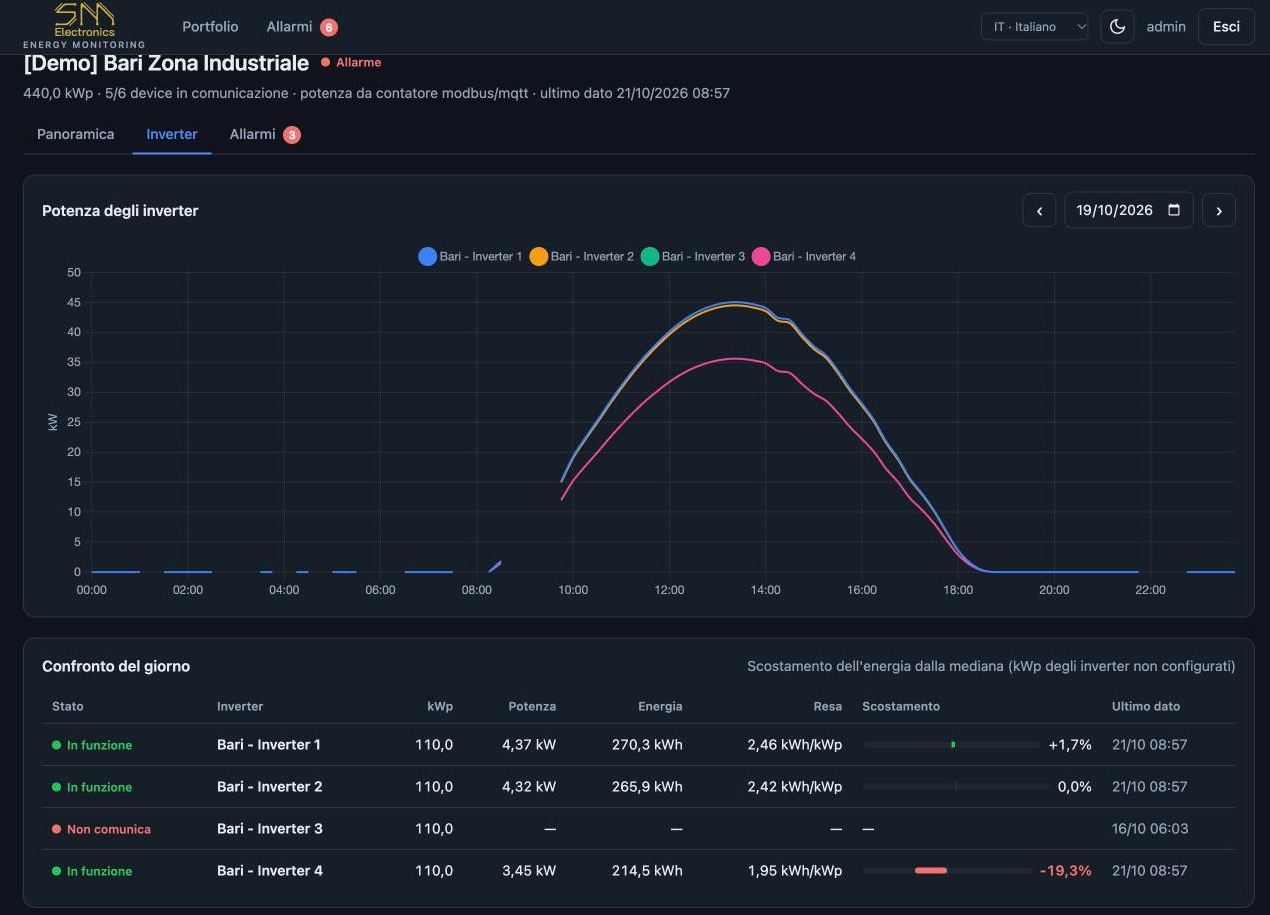Open the calendar picker icon in the date field
The height and width of the screenshot is (915, 1270).
pyautogui.click(x=1174, y=210)
